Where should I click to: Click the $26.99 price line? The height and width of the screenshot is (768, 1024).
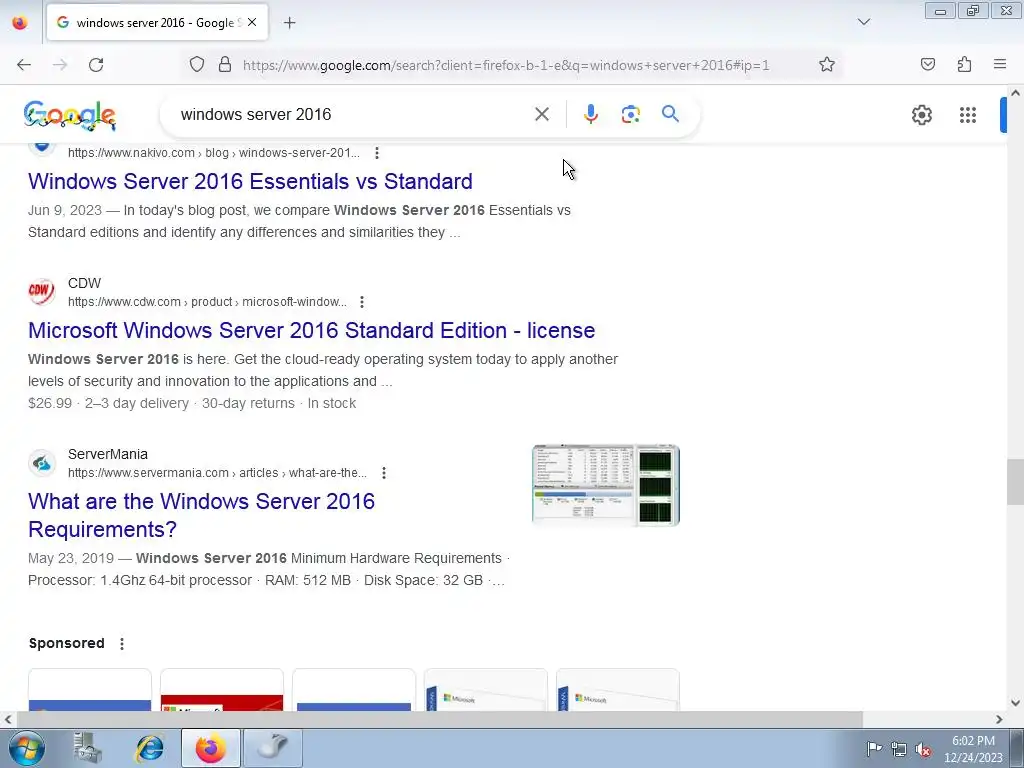click(192, 404)
